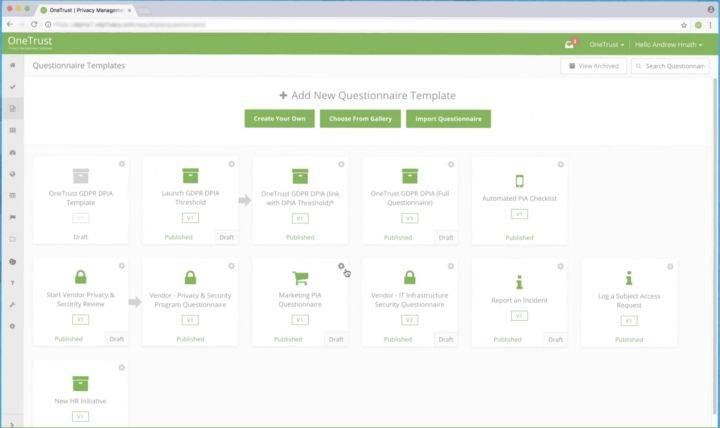Click the Choose From Gallery button
This screenshot has width=720, height=428.
[x=360, y=118]
